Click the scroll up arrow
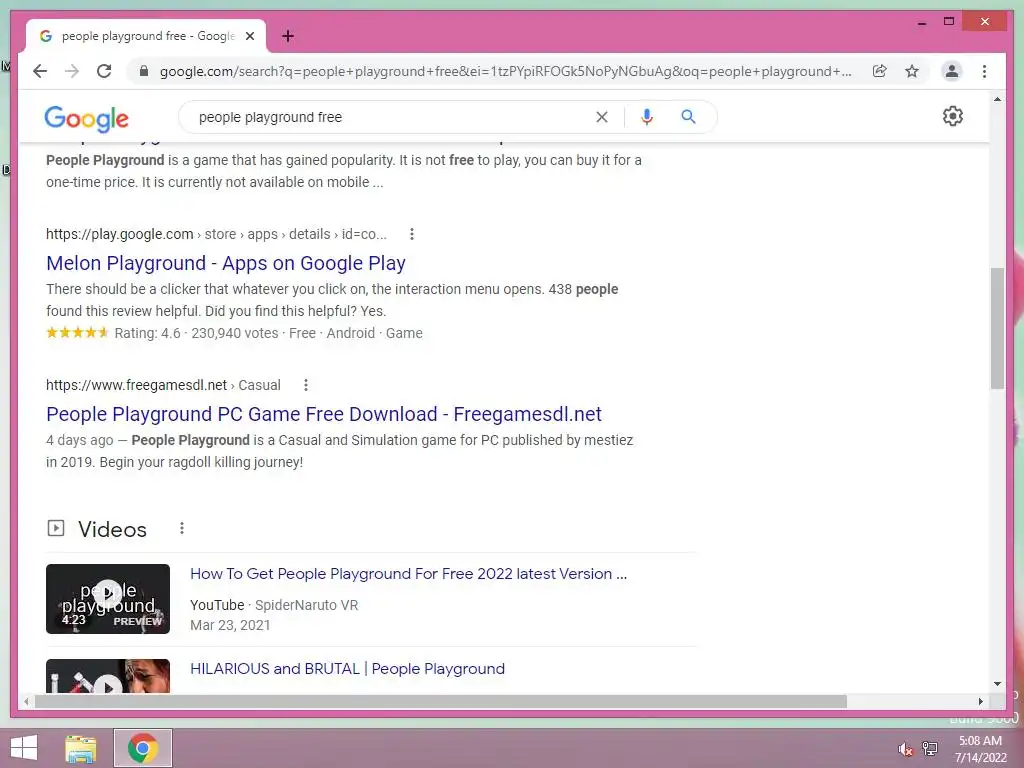The height and width of the screenshot is (768, 1024). click(997, 99)
